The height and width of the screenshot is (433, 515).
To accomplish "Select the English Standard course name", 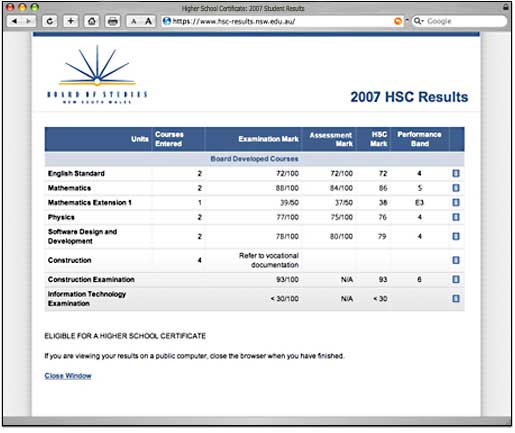I will 76,173.
